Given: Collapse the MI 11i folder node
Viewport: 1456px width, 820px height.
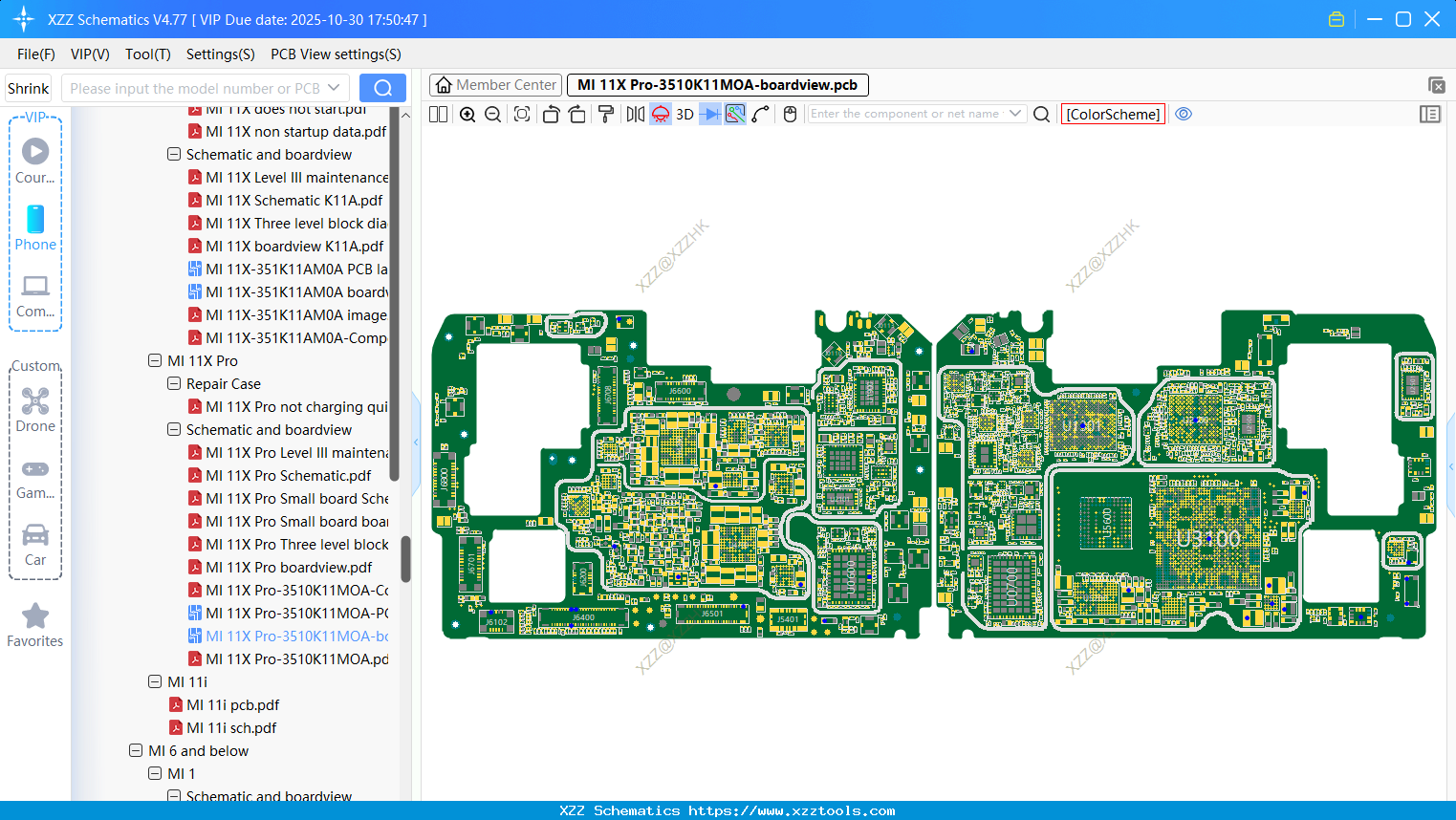Looking at the screenshot, I should [155, 682].
